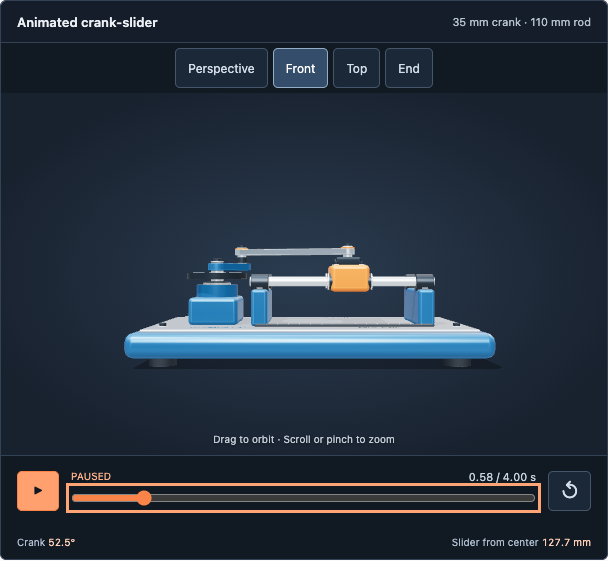Click the orange timeline slider handle
This screenshot has height=561, width=608.
[144, 498]
